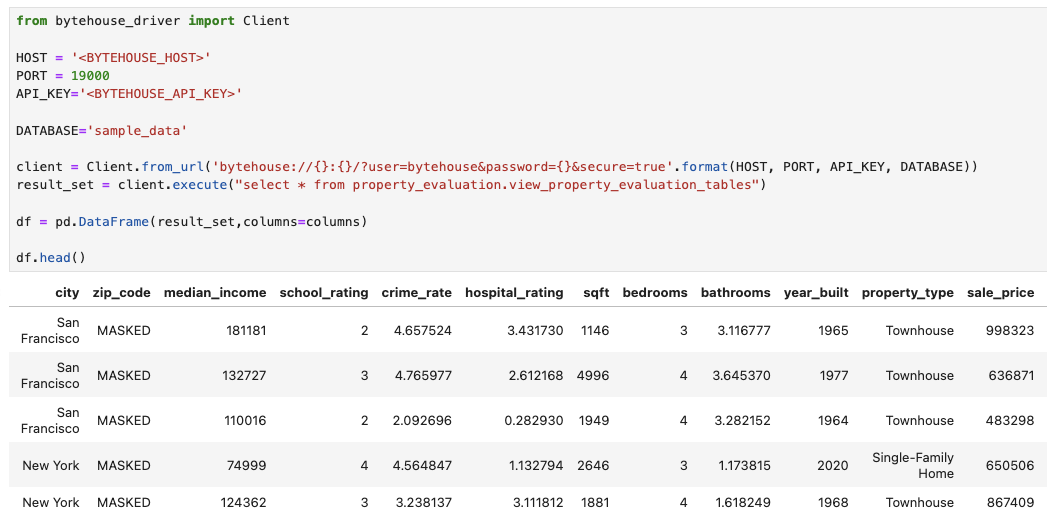Click the '<BYTEHOUSE_API_KEY>' string in code
The height and width of the screenshot is (531, 1047).
[161, 94]
